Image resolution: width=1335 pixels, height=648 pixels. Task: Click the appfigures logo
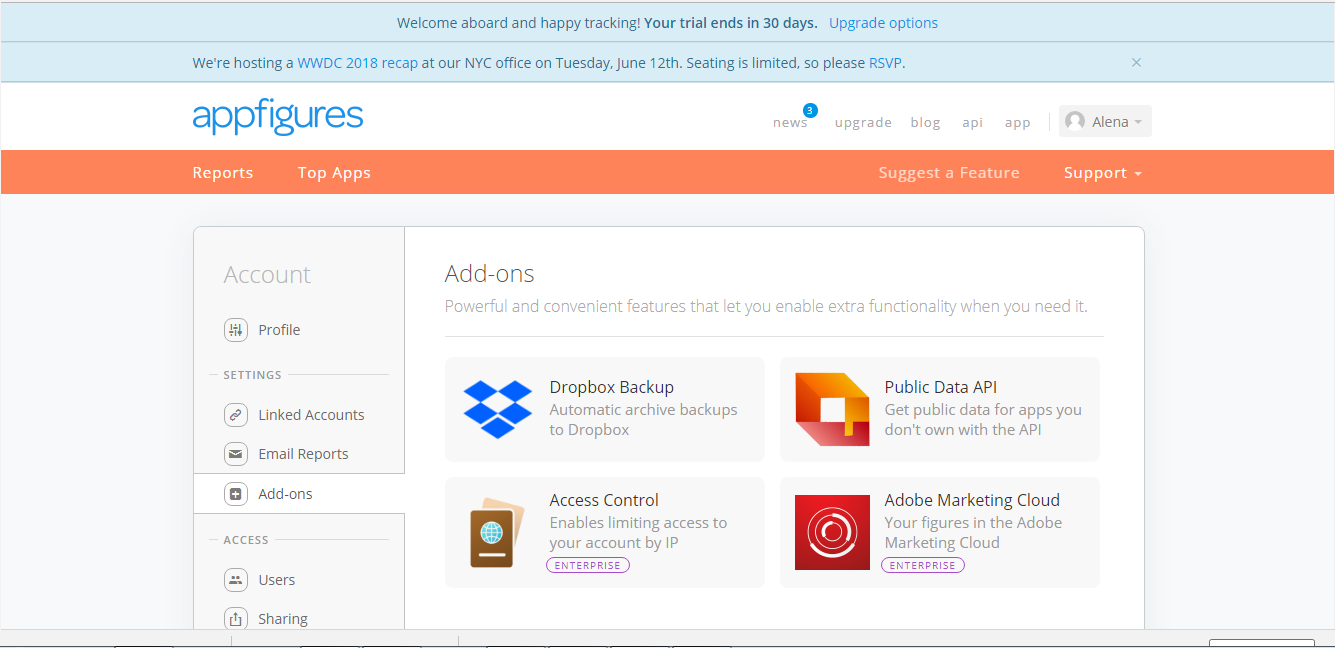pos(278,117)
